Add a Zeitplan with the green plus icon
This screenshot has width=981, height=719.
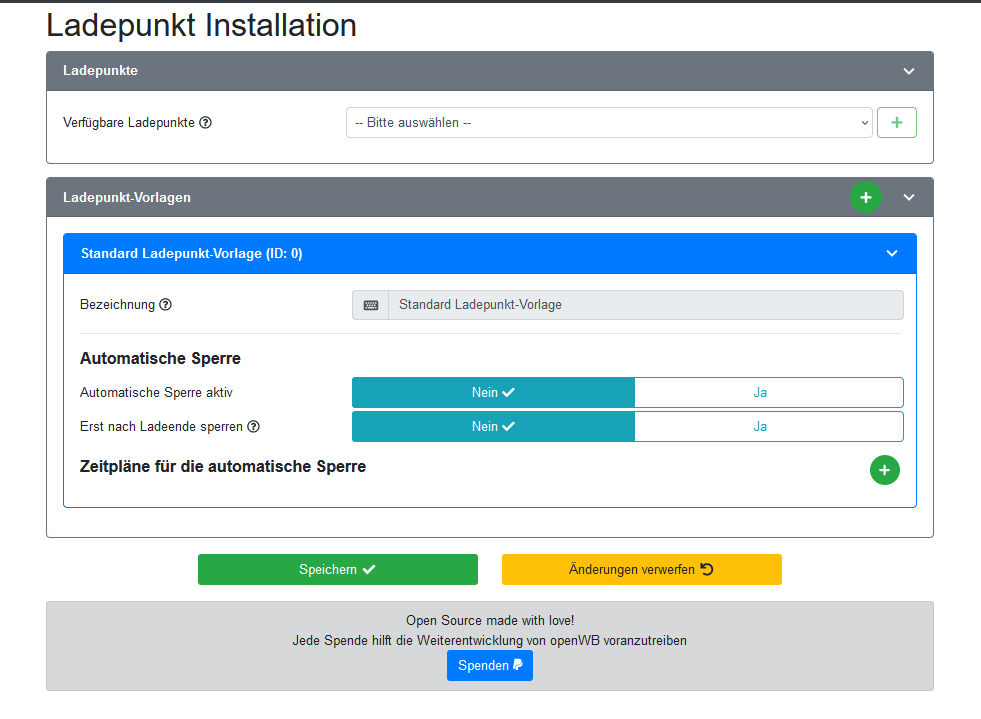(x=884, y=470)
